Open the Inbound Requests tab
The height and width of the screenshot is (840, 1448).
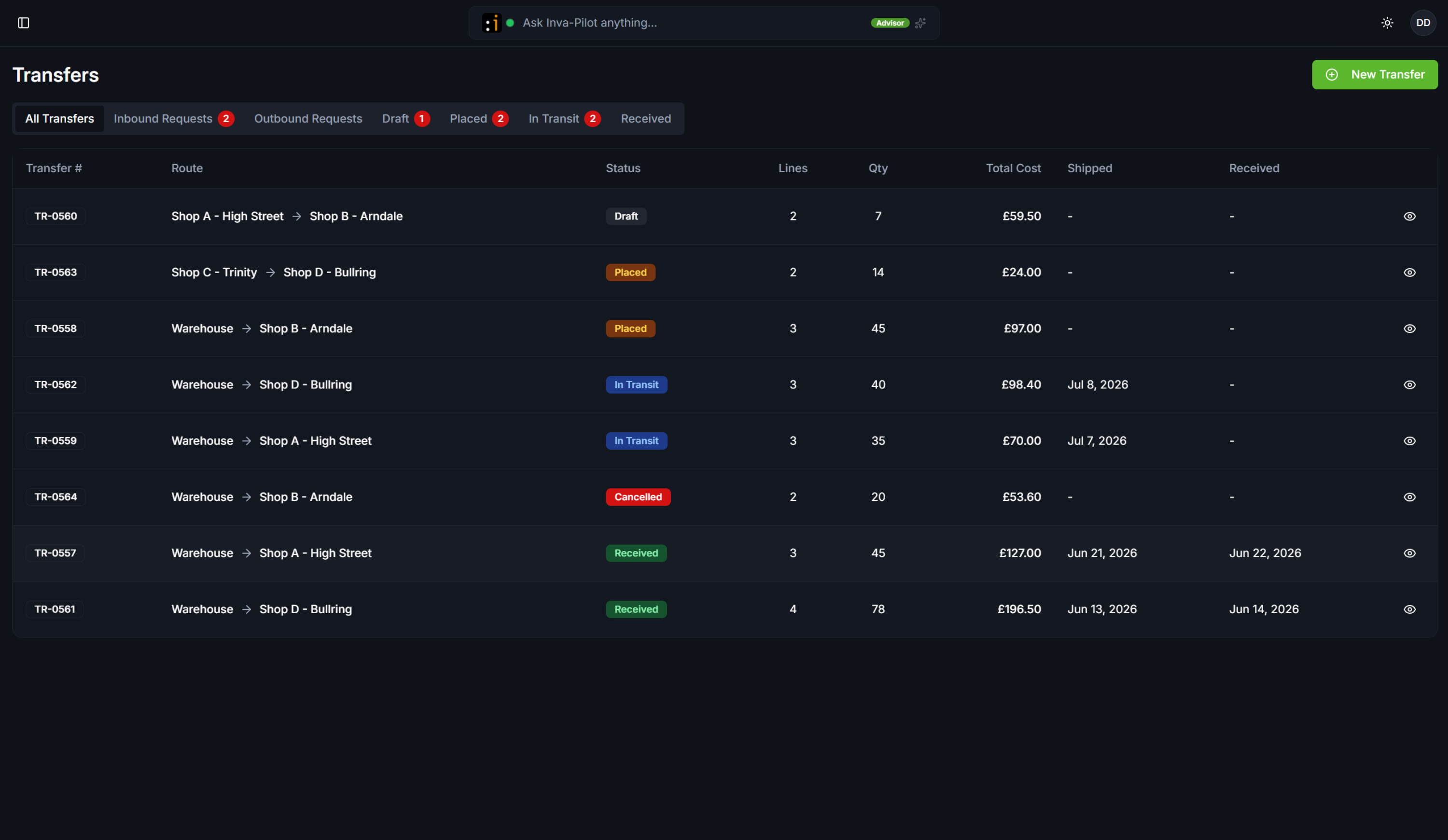point(174,118)
